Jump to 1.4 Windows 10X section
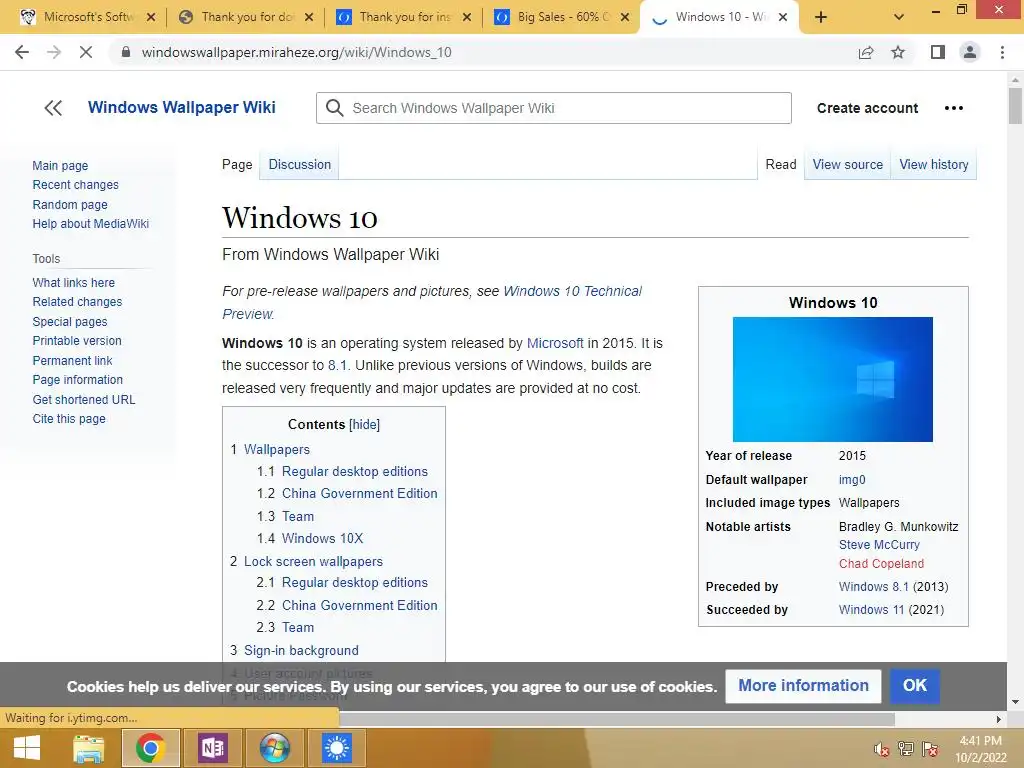The image size is (1024, 768). [x=310, y=538]
